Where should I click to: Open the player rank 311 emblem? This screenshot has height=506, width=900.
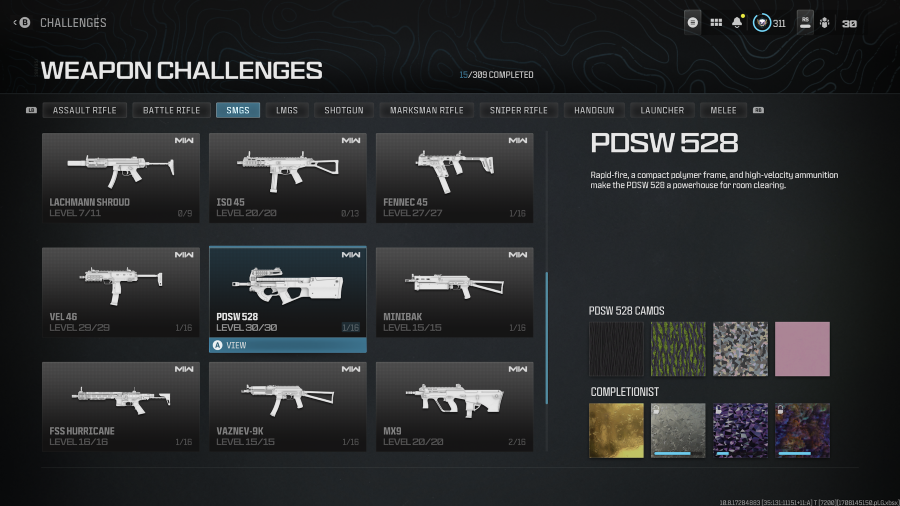[x=762, y=23]
